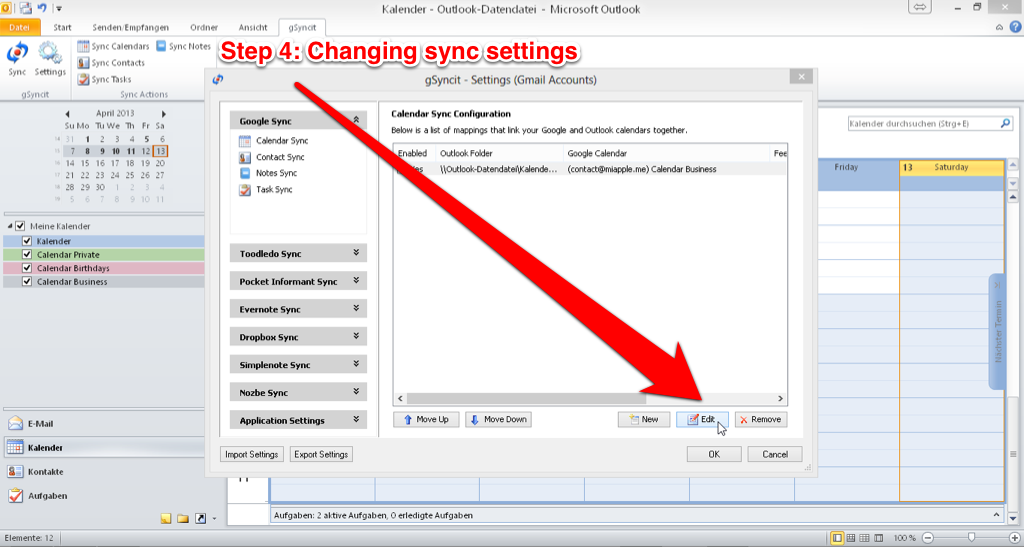The width and height of the screenshot is (1024, 547).
Task: Select Task Sync in settings sidebar
Action: (273, 189)
